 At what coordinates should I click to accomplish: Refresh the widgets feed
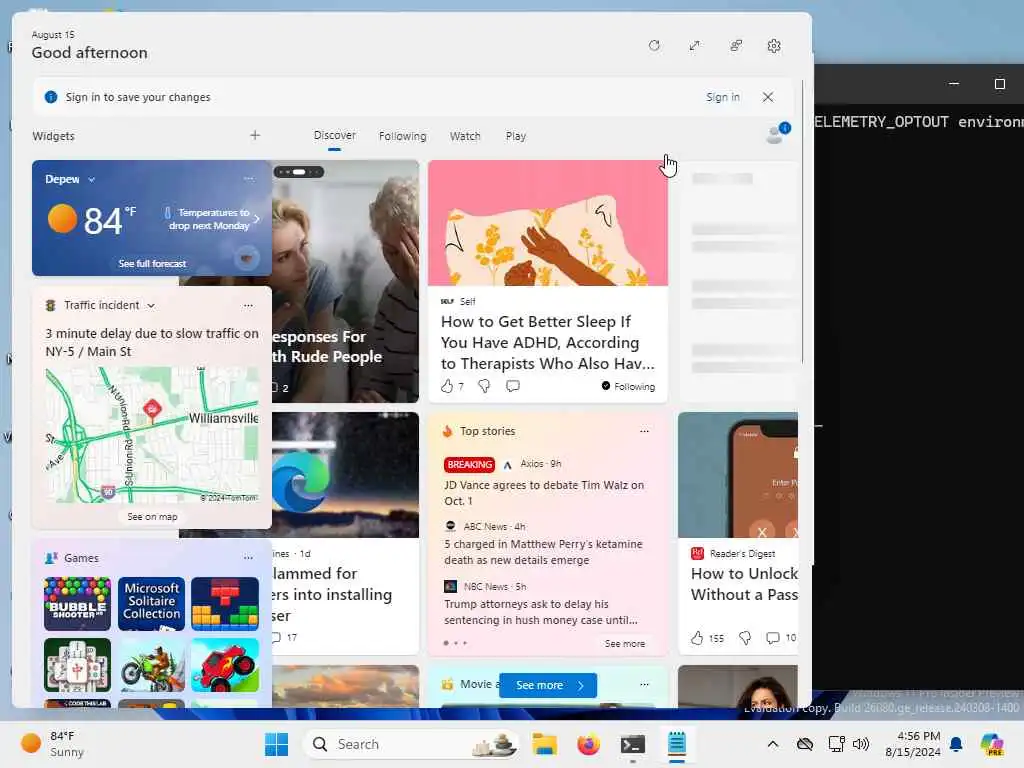point(654,46)
